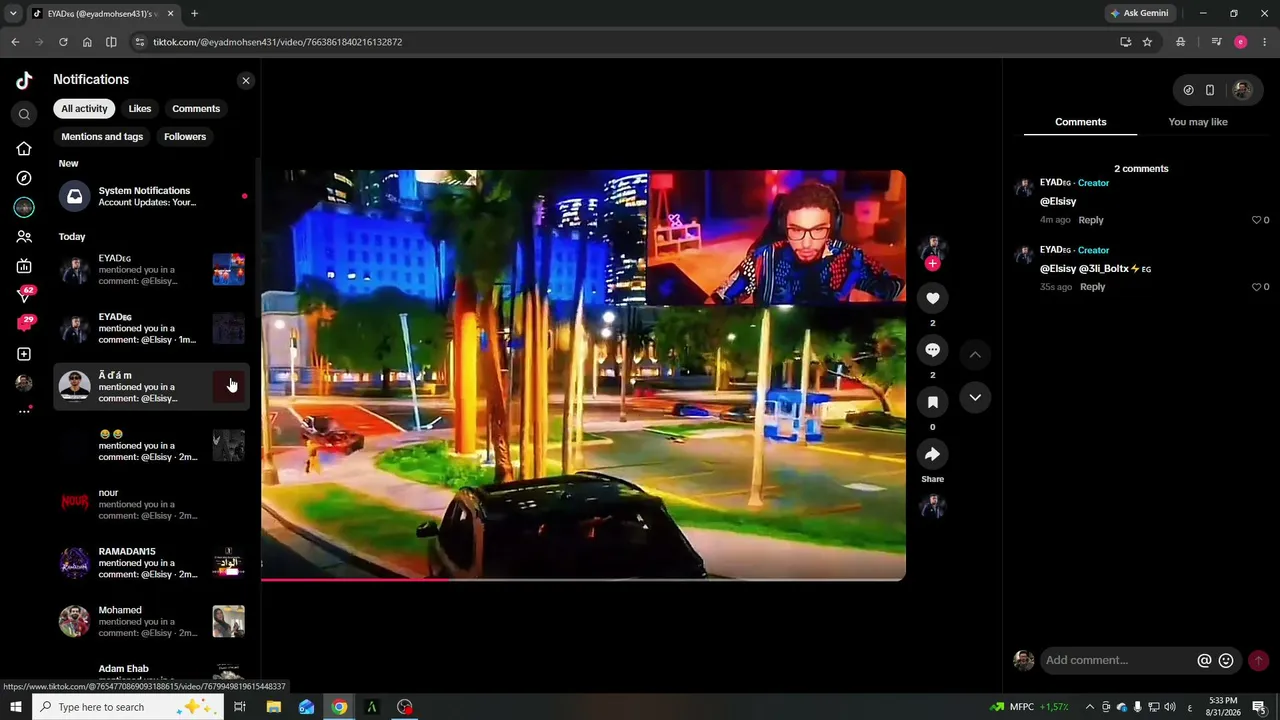Like the video with the heart icon
This screenshot has width=1280, height=720.
(x=932, y=298)
